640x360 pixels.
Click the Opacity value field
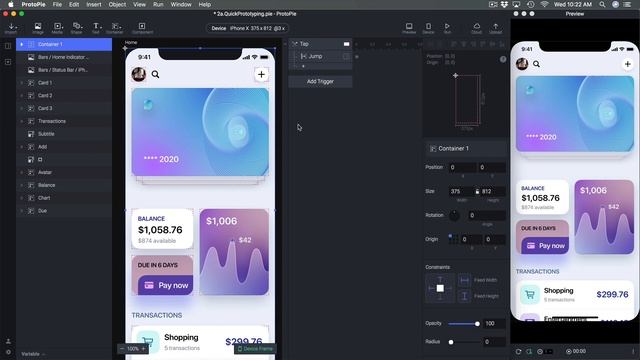494,323
